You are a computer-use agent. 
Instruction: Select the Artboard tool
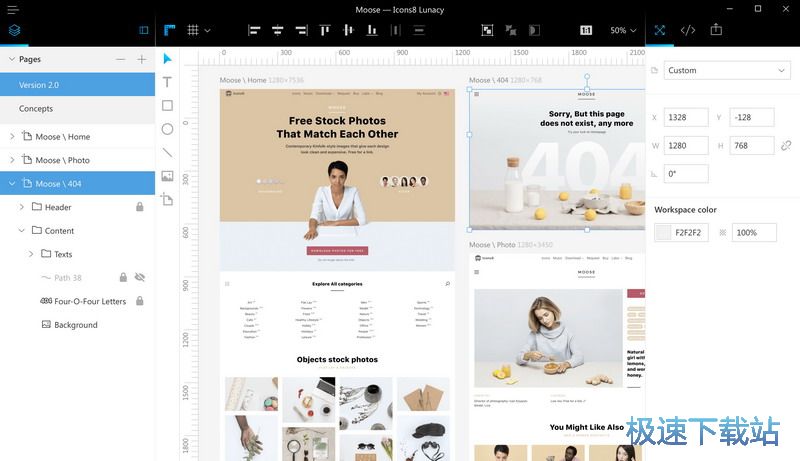(x=167, y=200)
